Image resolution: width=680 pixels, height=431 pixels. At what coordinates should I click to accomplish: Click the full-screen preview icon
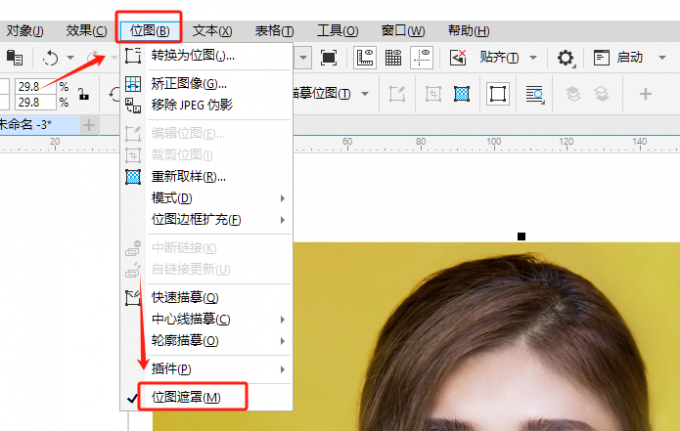(329, 57)
